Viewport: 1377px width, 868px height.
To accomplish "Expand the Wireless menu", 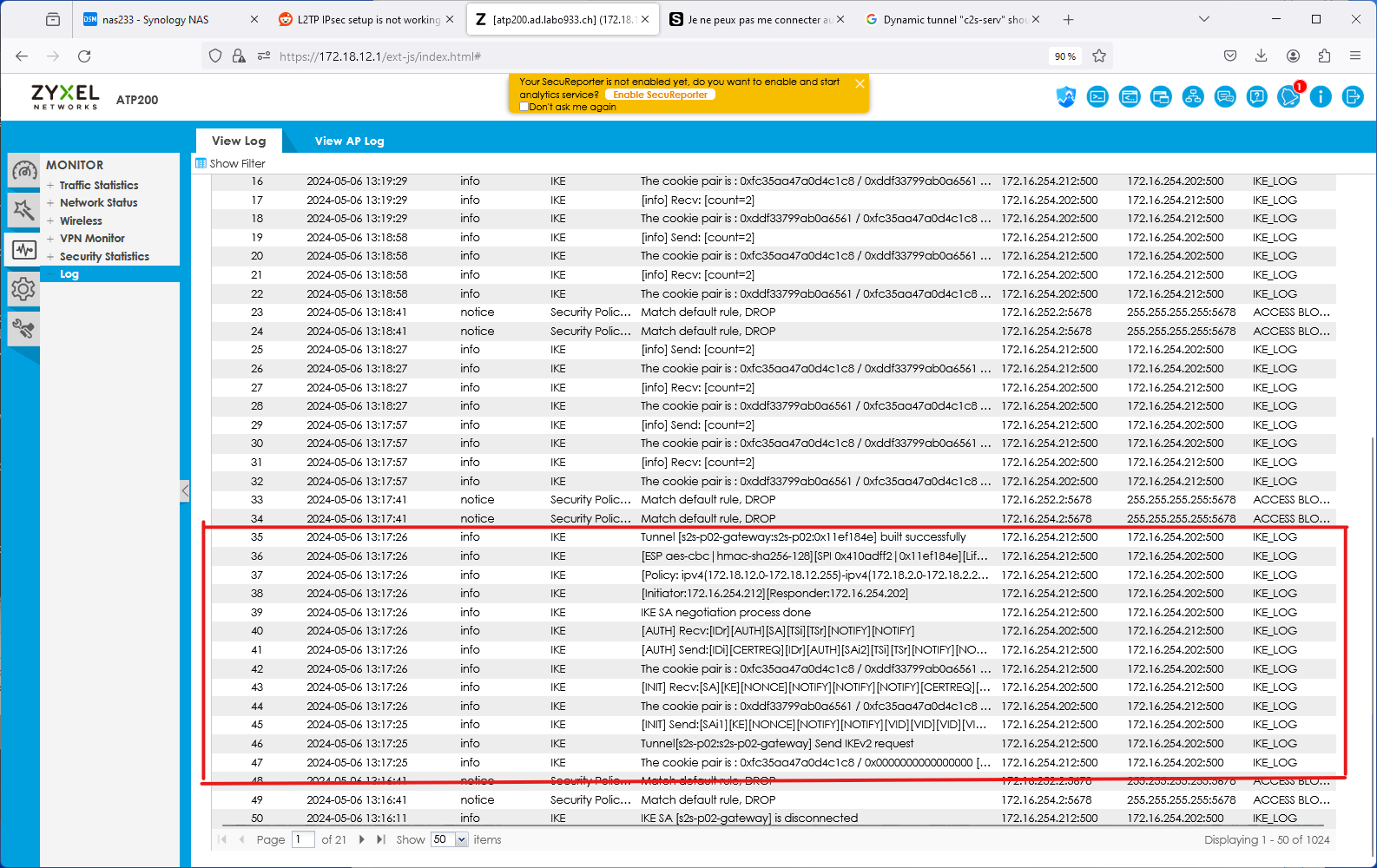I will point(50,220).
